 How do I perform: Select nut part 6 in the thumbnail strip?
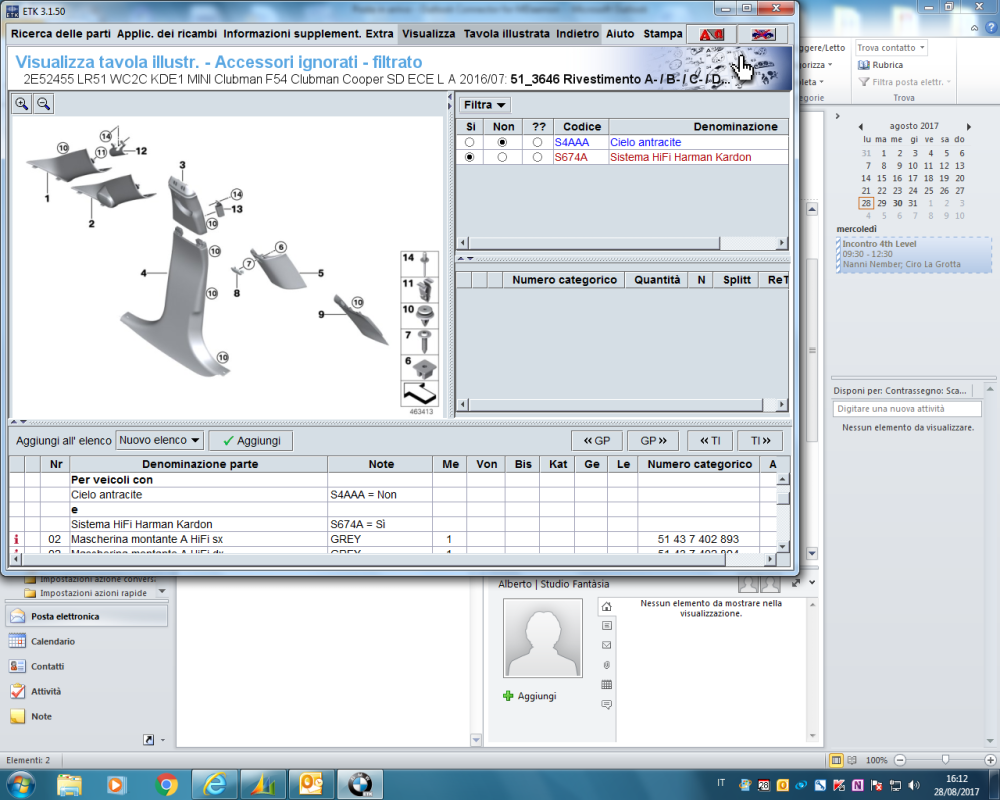tap(419, 367)
